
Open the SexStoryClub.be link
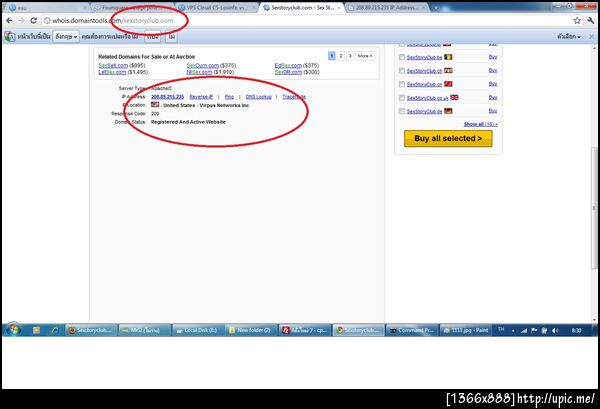[x=424, y=57]
